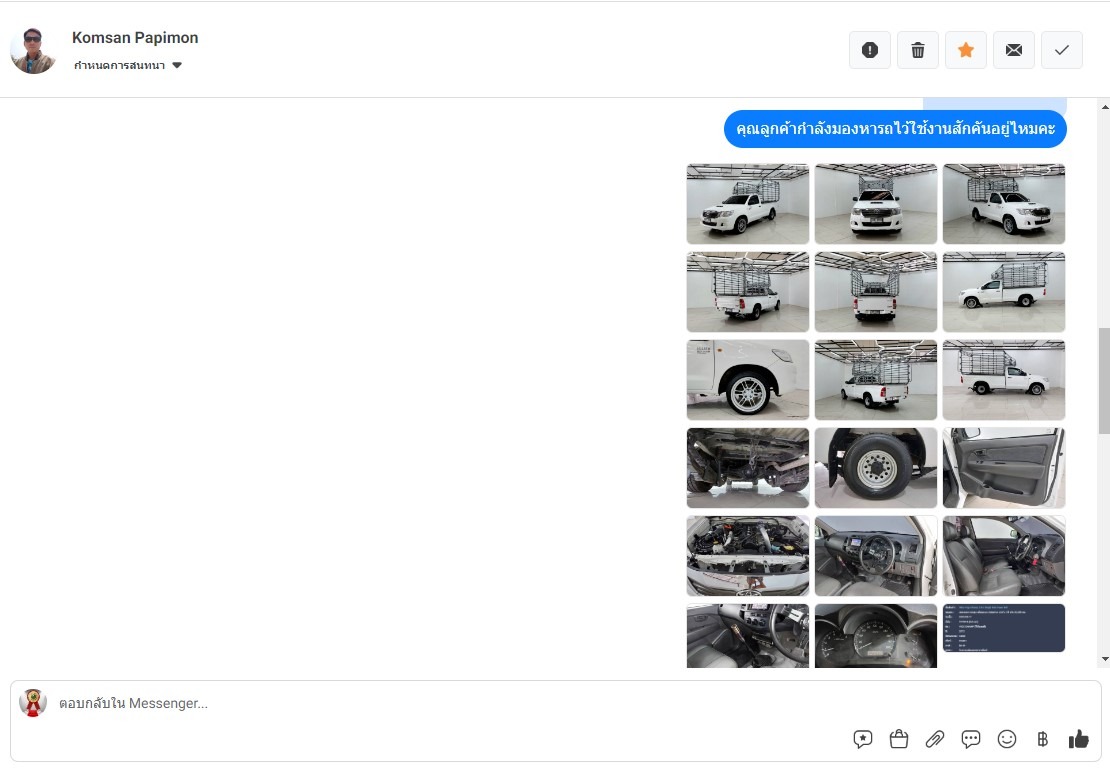Open the dark vehicle specification sheet image
Image resolution: width=1110 pixels, height=771 pixels.
[x=1004, y=628]
